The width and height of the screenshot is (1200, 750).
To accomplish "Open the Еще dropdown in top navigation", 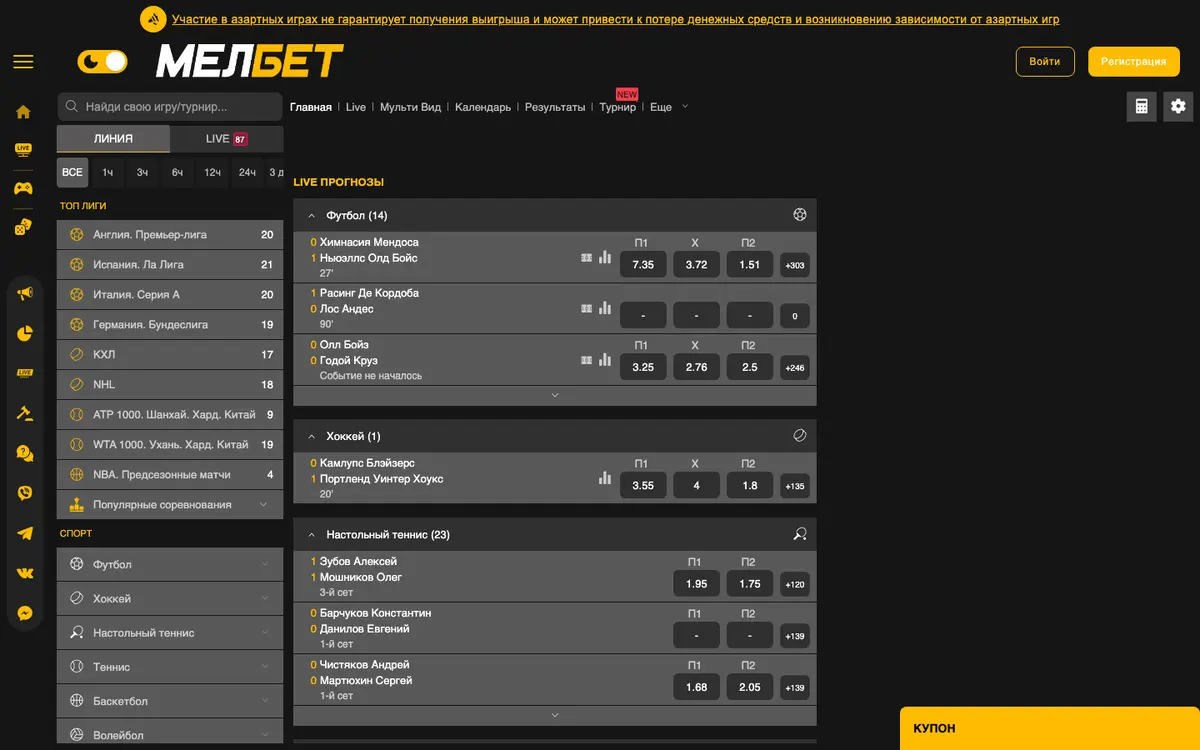I will click(x=669, y=107).
